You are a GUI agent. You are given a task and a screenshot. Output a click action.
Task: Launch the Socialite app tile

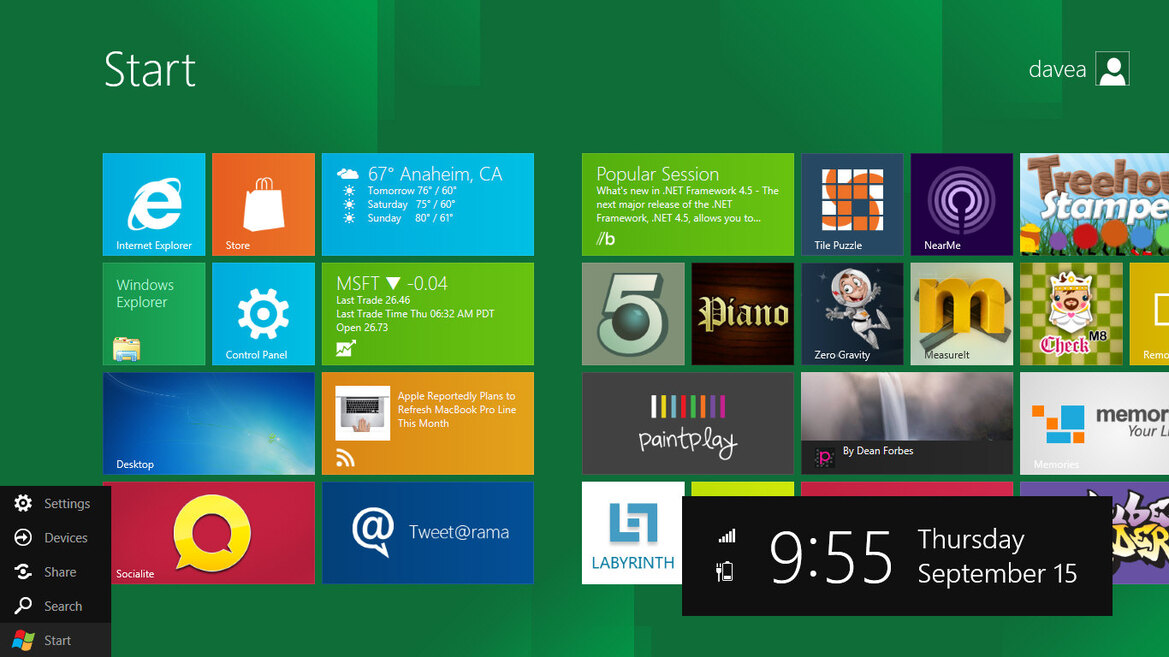(212, 533)
